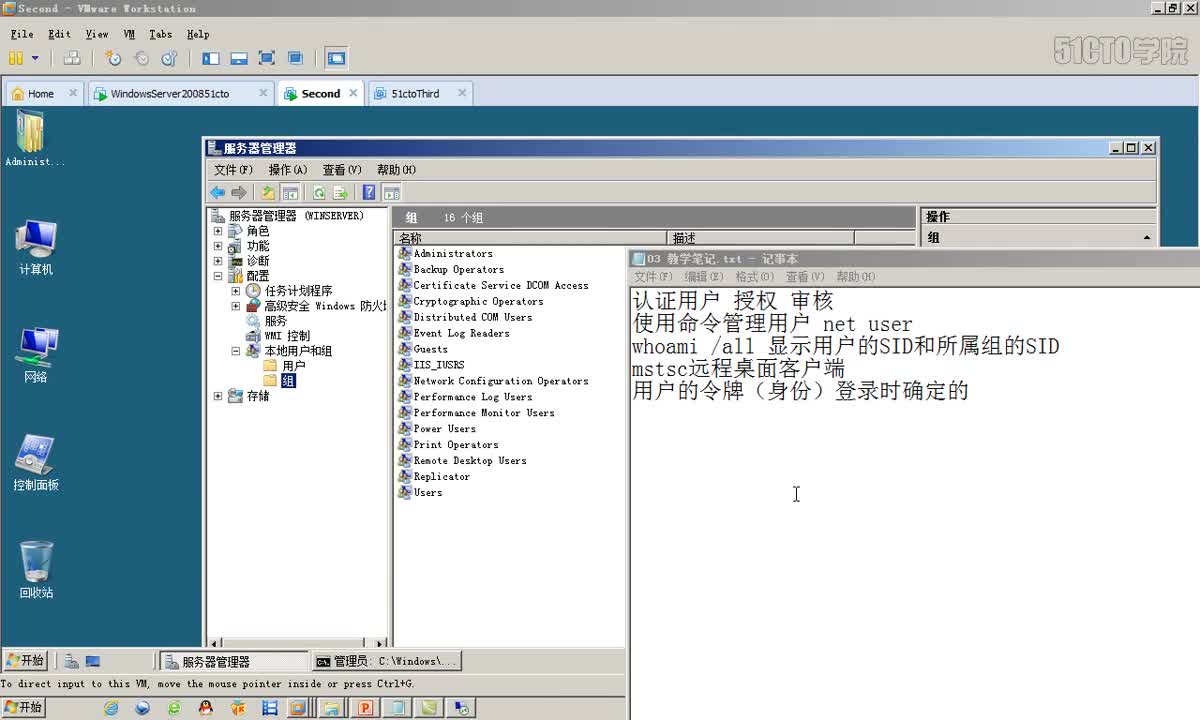
Task: Click the 描述 column header
Action: pos(761,238)
